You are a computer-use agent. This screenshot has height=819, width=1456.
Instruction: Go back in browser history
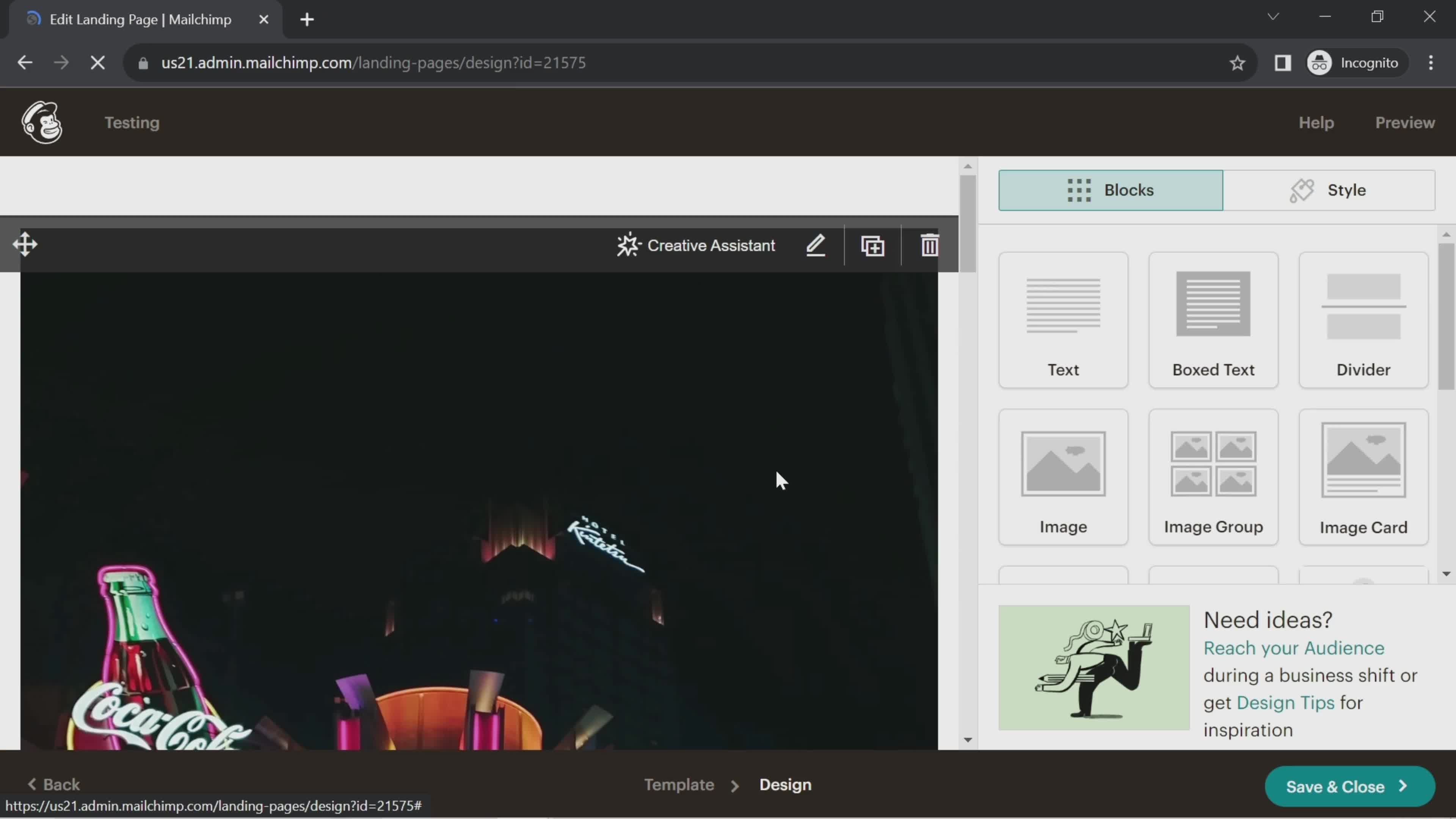[x=25, y=63]
